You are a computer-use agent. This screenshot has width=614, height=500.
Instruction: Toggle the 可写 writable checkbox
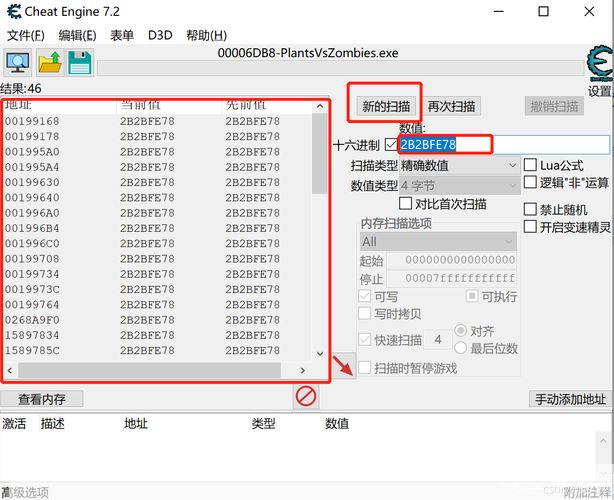tap(365, 296)
